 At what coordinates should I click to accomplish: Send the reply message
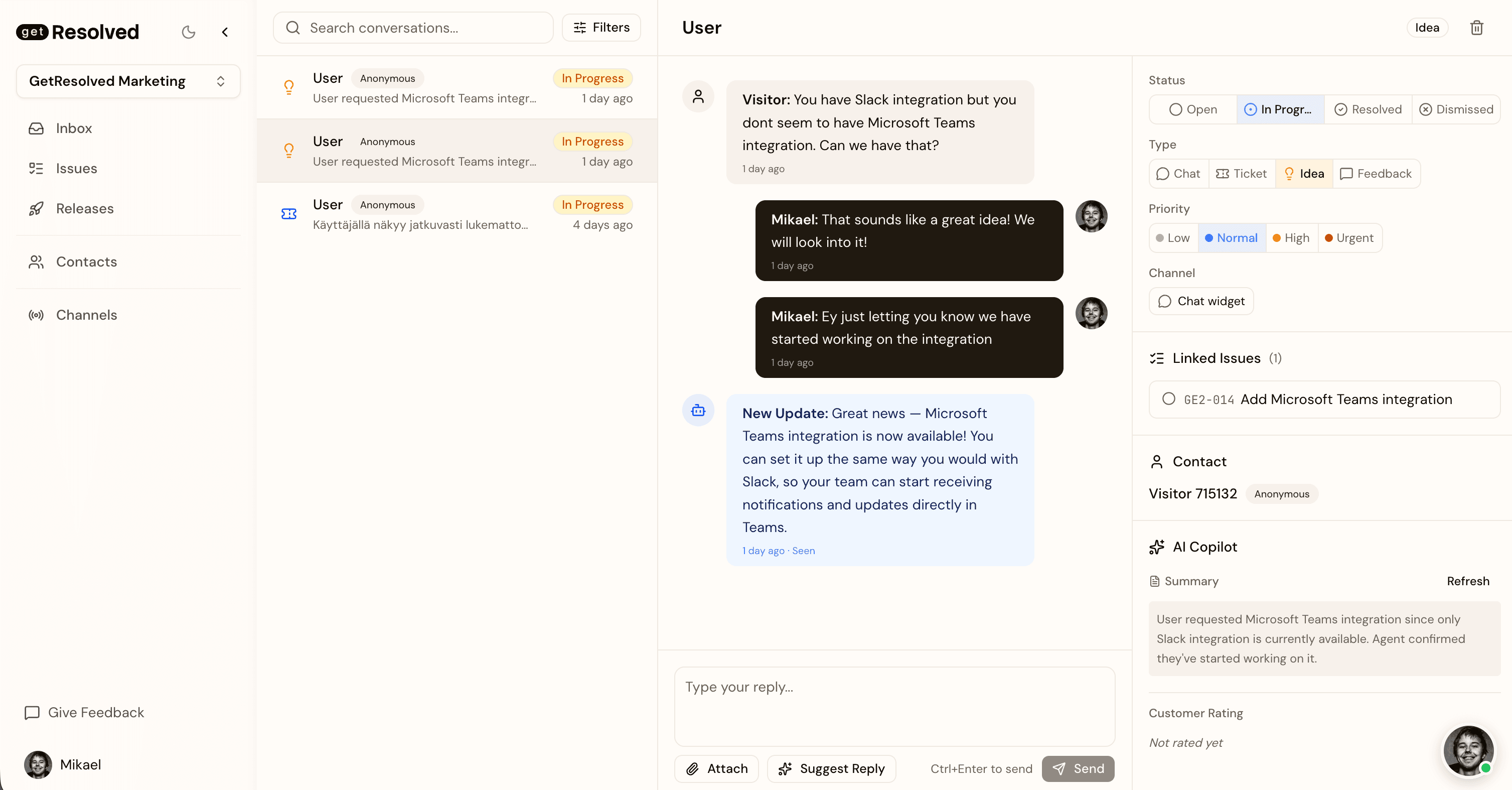1078,769
